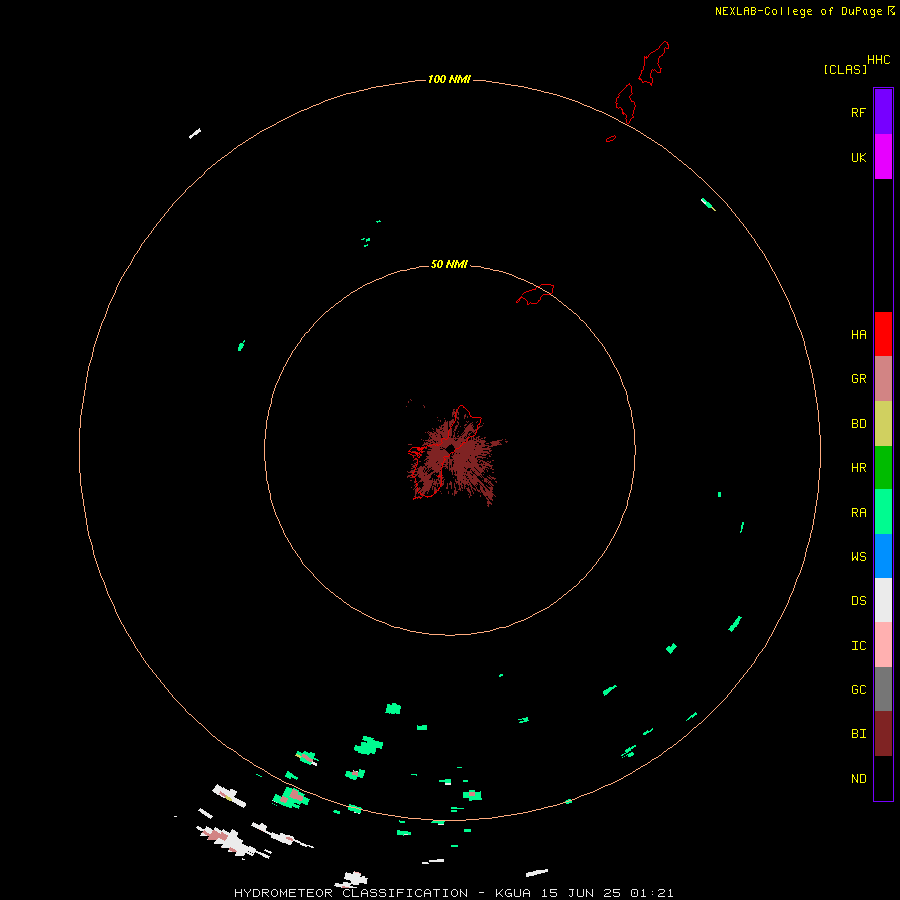Click the 'IC' legend label
900x900 pixels.
[858, 646]
